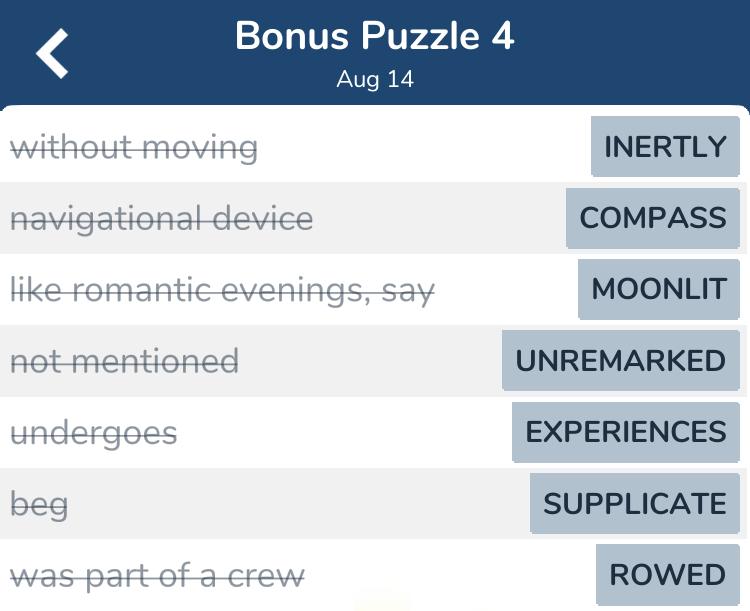Viewport: 750px width, 611px height.
Task: Click the empty space in the 'beg' row
Action: click(x=300, y=504)
